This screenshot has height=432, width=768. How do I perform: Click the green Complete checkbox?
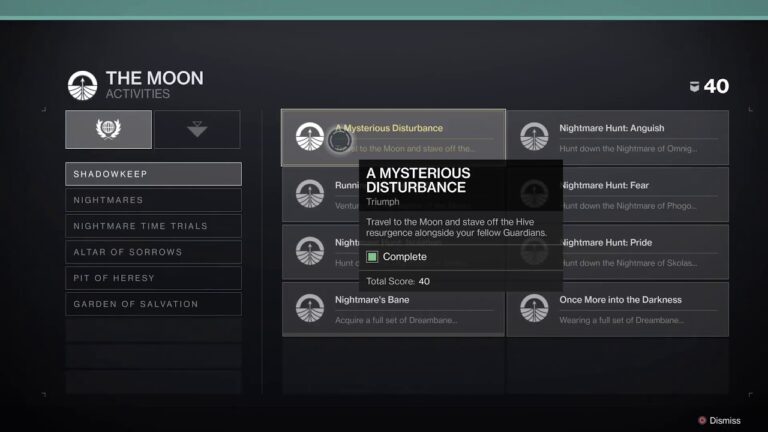pos(372,257)
